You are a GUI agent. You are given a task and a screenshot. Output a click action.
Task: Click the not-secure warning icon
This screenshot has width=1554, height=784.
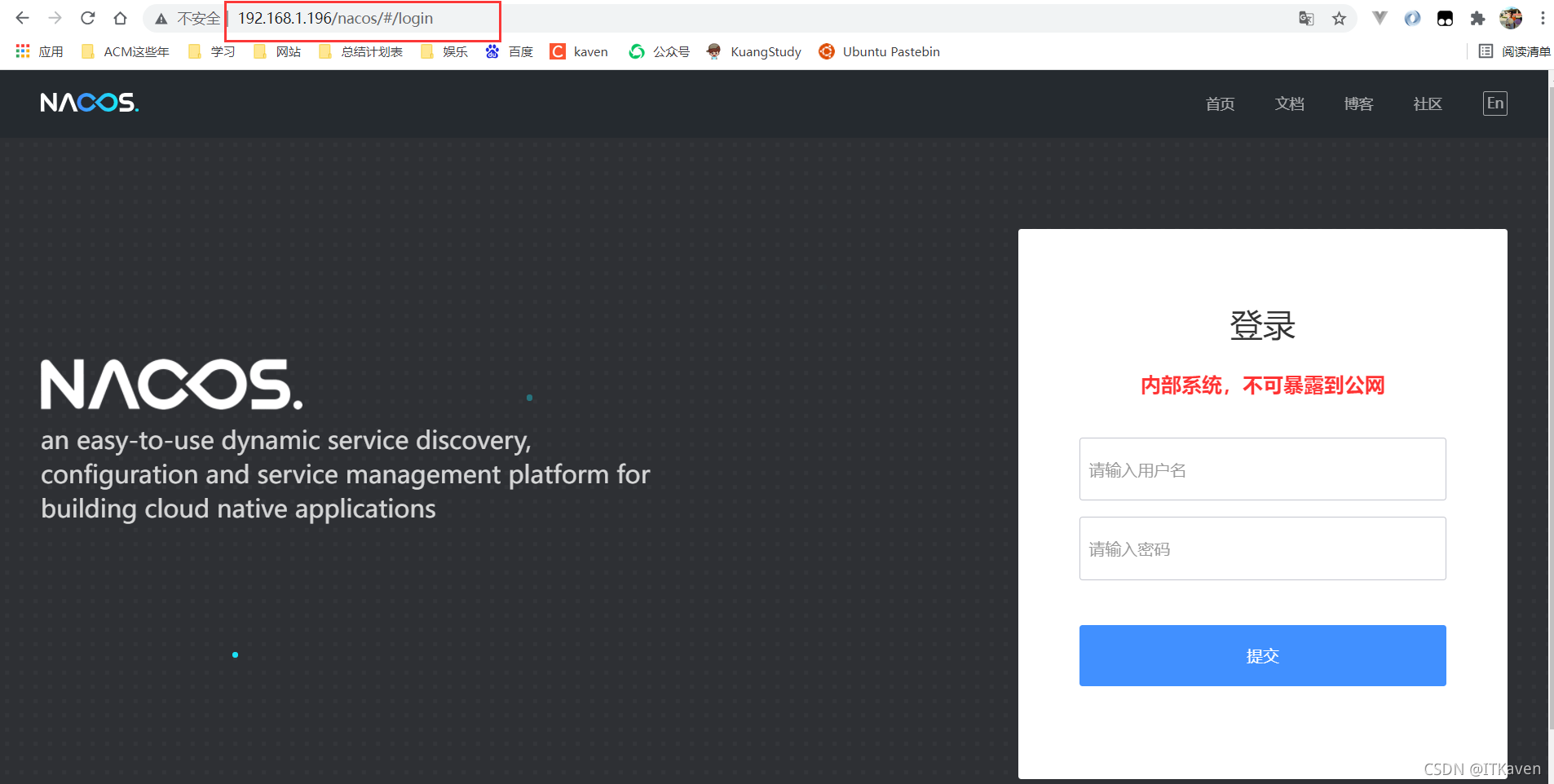(x=161, y=19)
